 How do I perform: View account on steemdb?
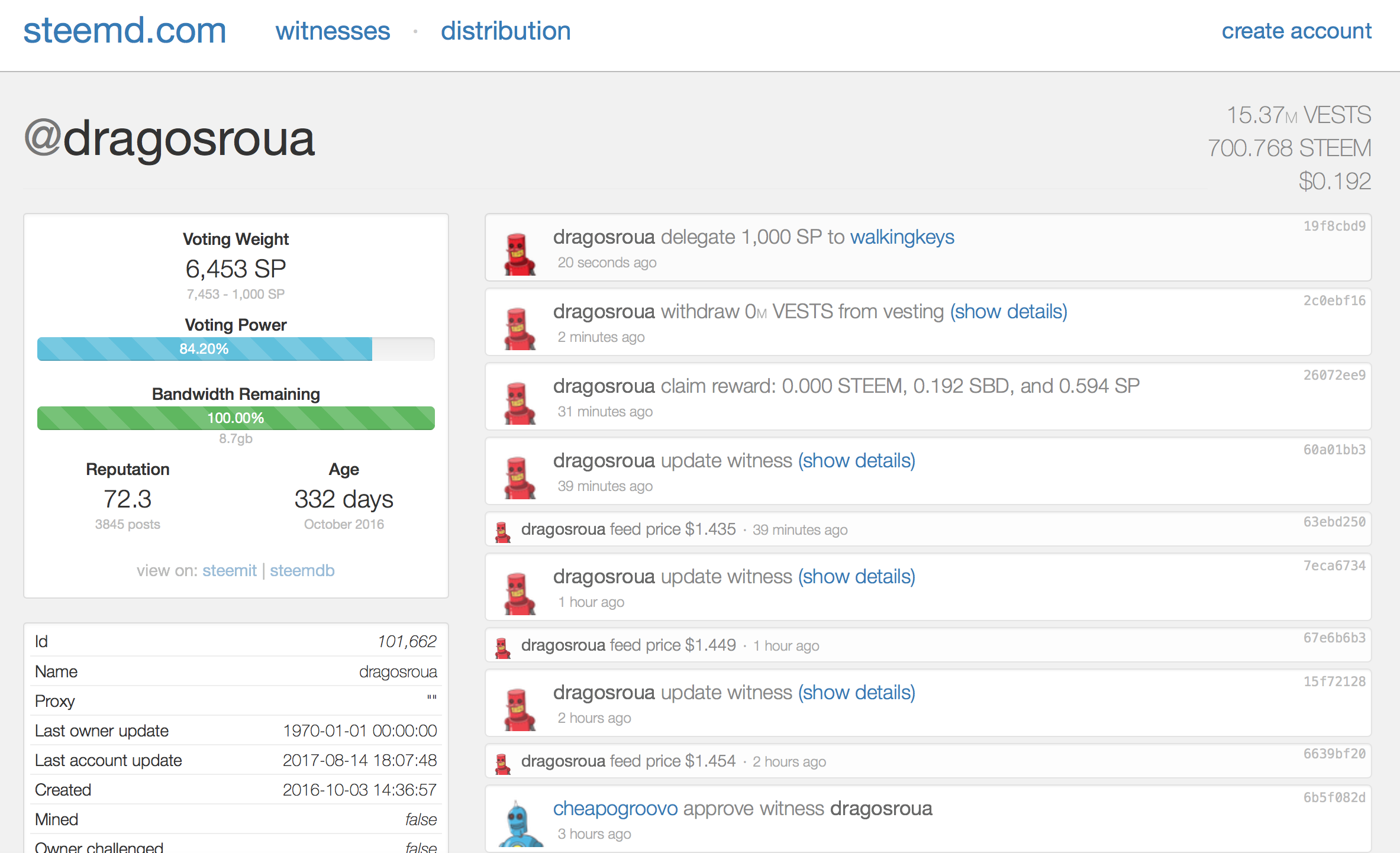coord(302,570)
